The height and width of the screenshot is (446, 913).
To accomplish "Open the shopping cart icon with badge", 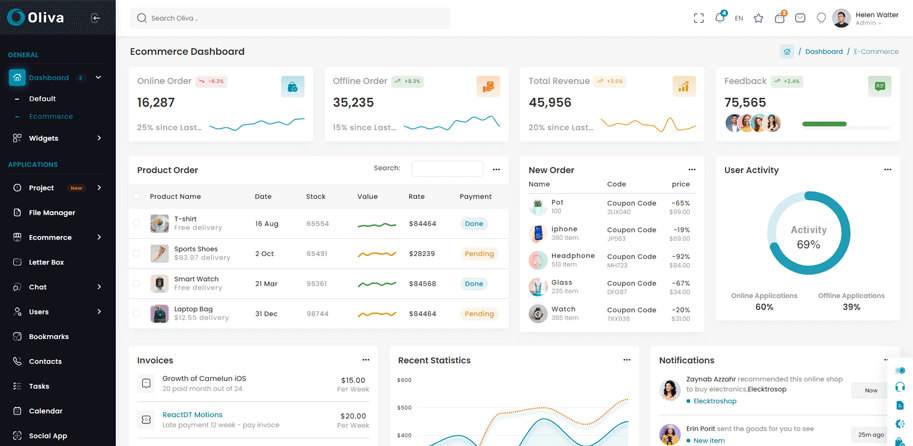I will click(x=780, y=18).
